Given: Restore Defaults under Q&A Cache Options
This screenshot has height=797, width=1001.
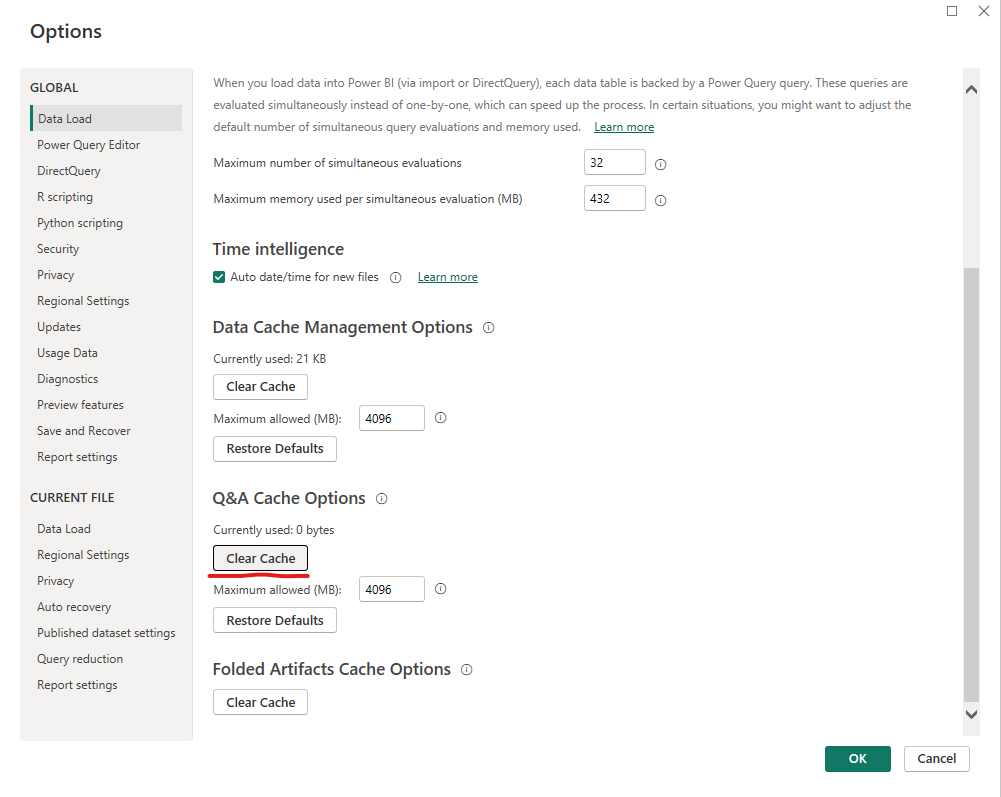Looking at the screenshot, I should click(275, 620).
